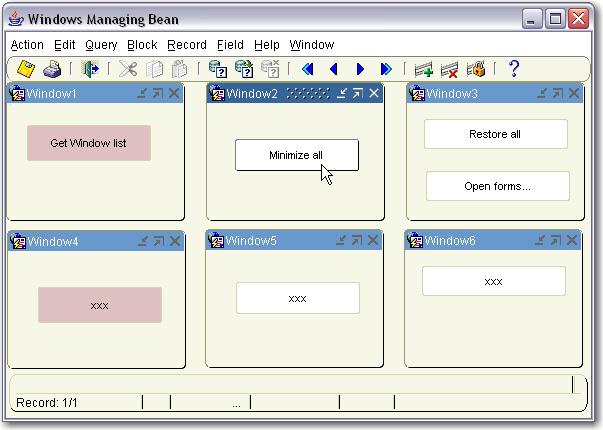
Task: Click the Lock Record toolbar icon
Action: tap(476, 69)
